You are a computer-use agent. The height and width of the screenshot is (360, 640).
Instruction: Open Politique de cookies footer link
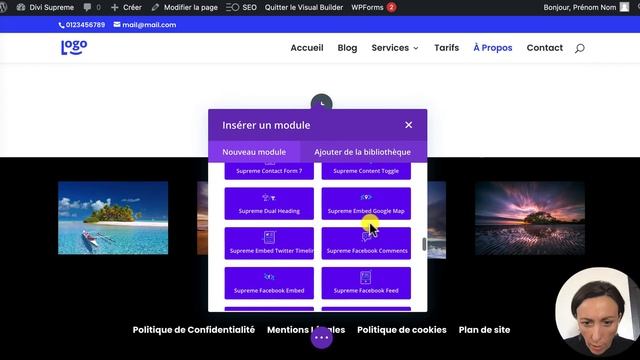402,330
